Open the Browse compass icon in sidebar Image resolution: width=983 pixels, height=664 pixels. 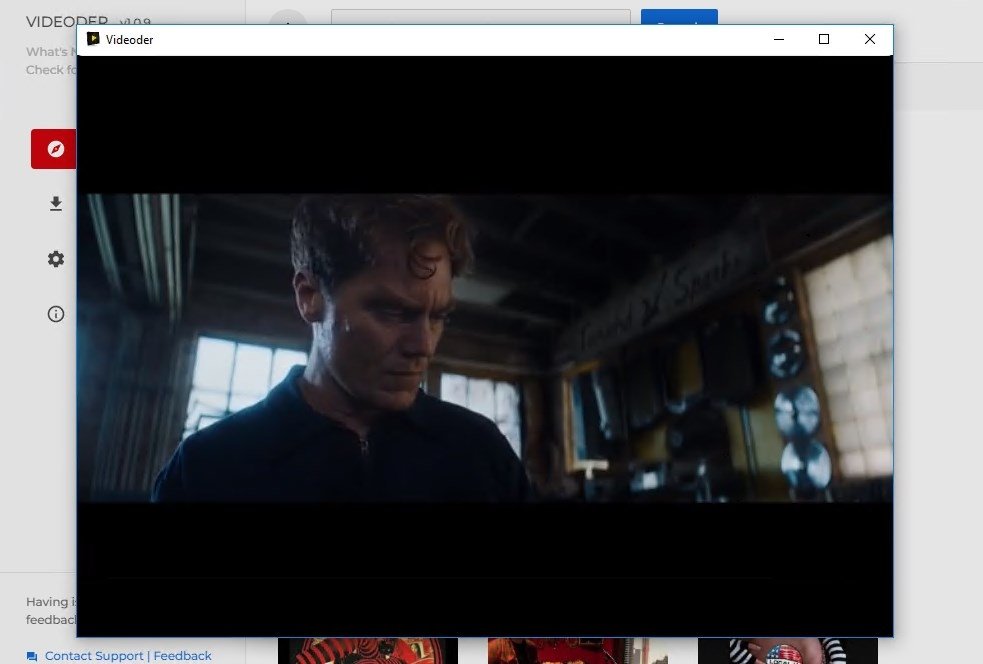[55, 149]
